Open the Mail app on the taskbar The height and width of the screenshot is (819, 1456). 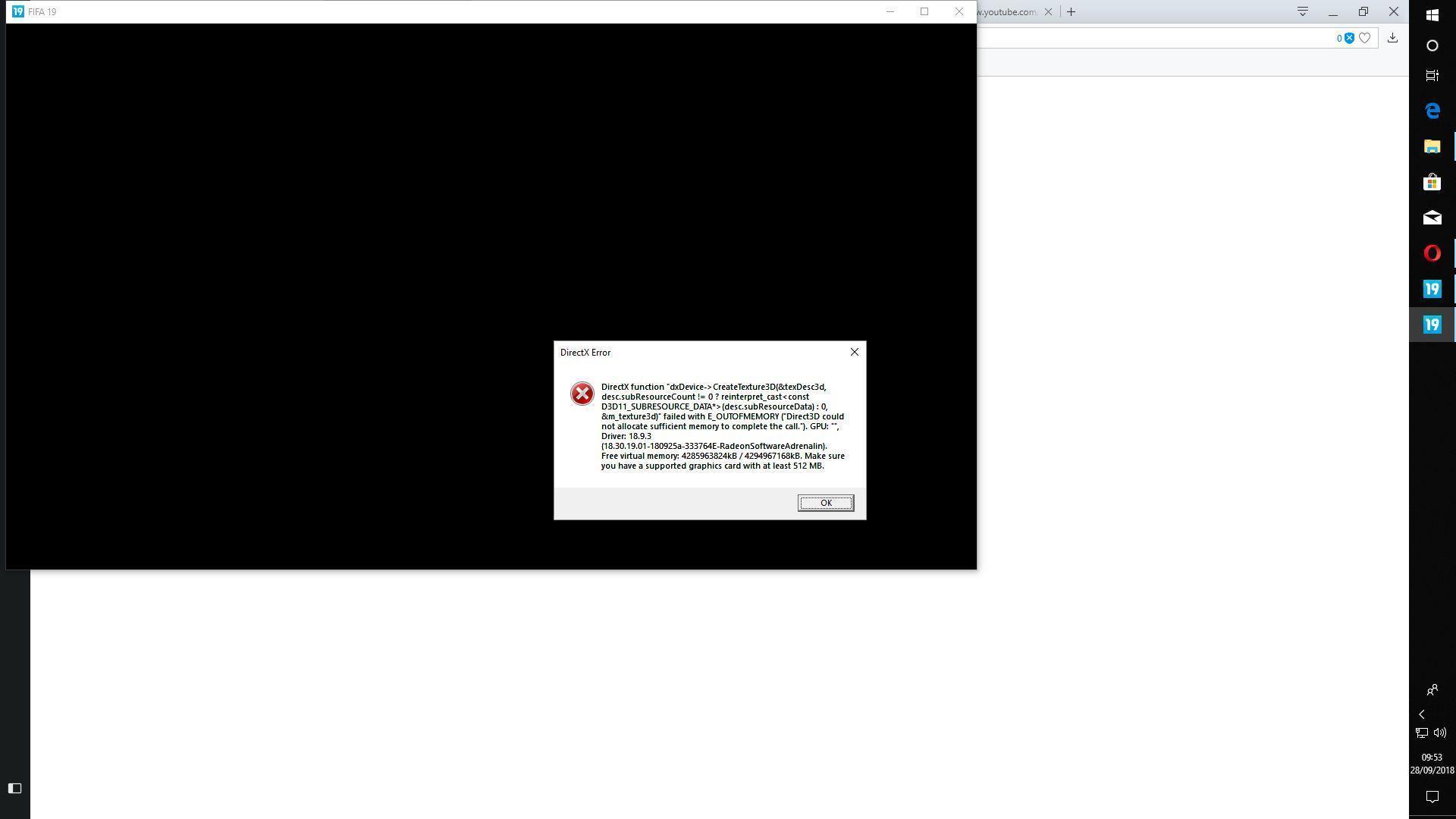point(1432,218)
